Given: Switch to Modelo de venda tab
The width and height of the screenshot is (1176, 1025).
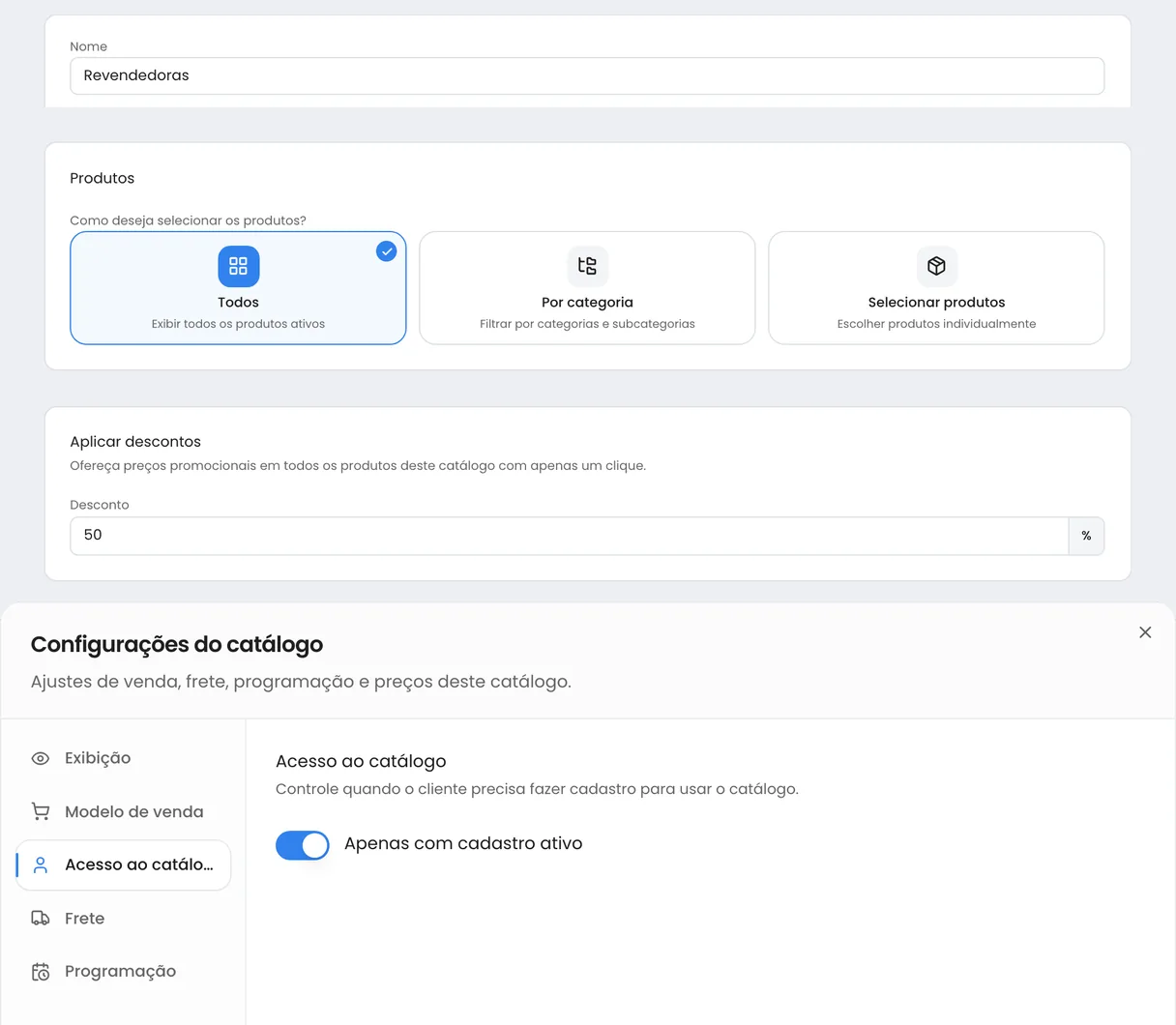Looking at the screenshot, I should [x=124, y=812].
